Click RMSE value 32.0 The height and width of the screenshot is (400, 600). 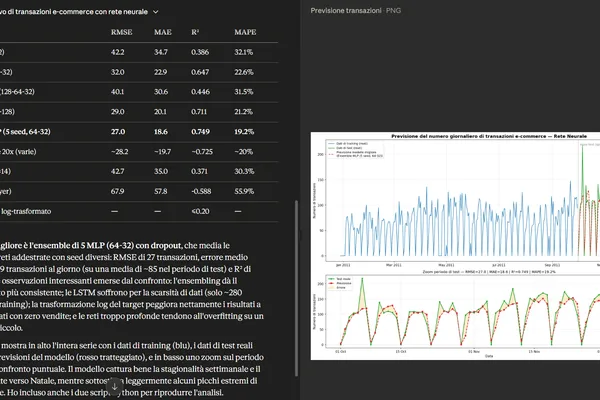point(117,72)
